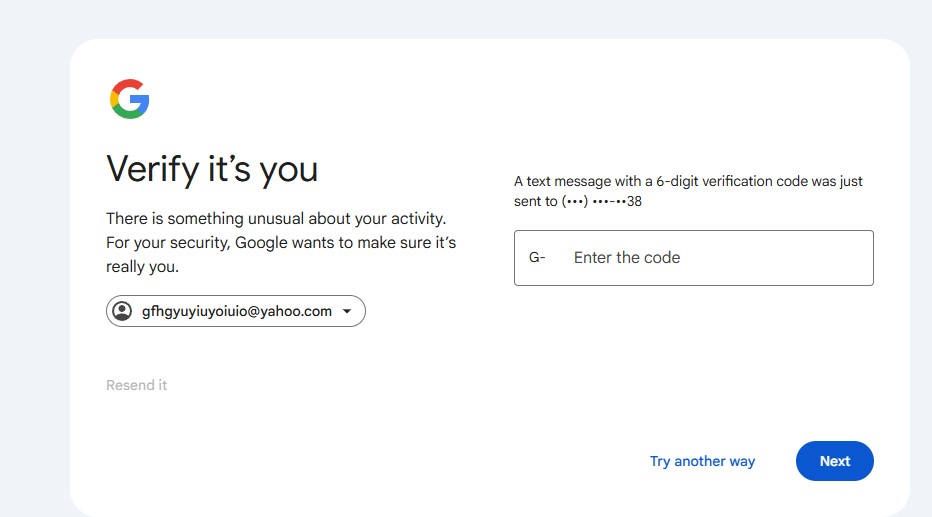Click the blue Next button
Image resolution: width=932 pixels, height=517 pixels.
click(835, 461)
